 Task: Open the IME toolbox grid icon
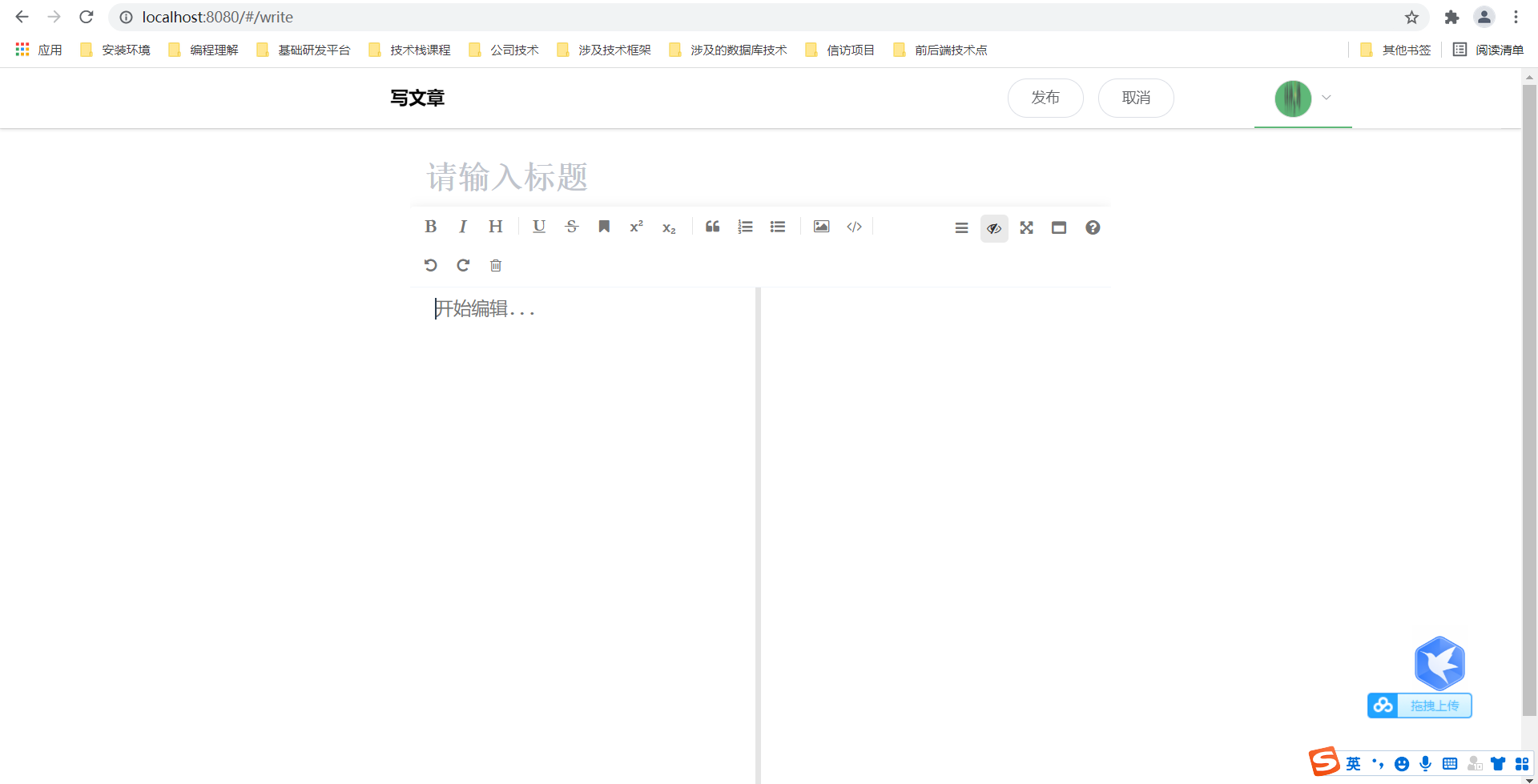click(x=1522, y=764)
